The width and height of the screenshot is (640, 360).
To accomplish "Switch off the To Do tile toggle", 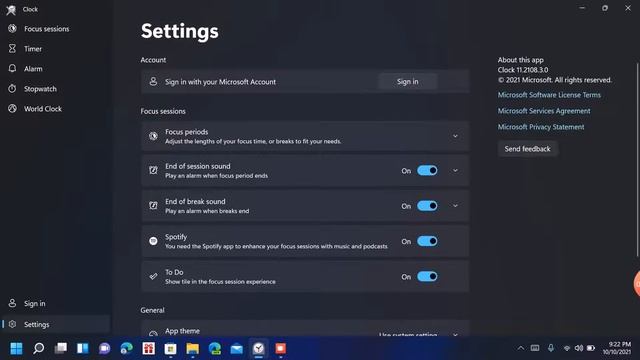I will point(427,277).
